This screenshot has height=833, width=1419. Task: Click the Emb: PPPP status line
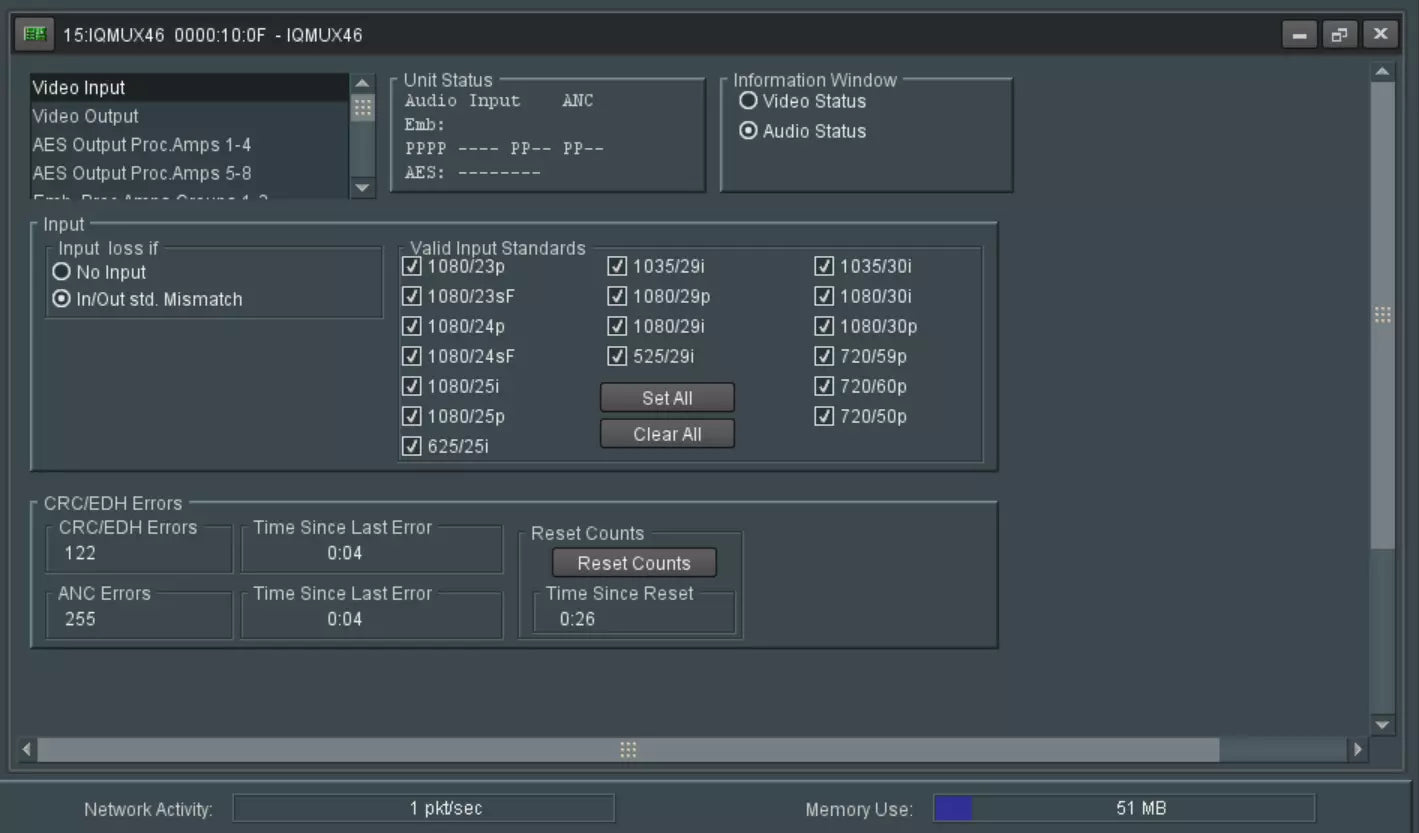(x=504, y=149)
